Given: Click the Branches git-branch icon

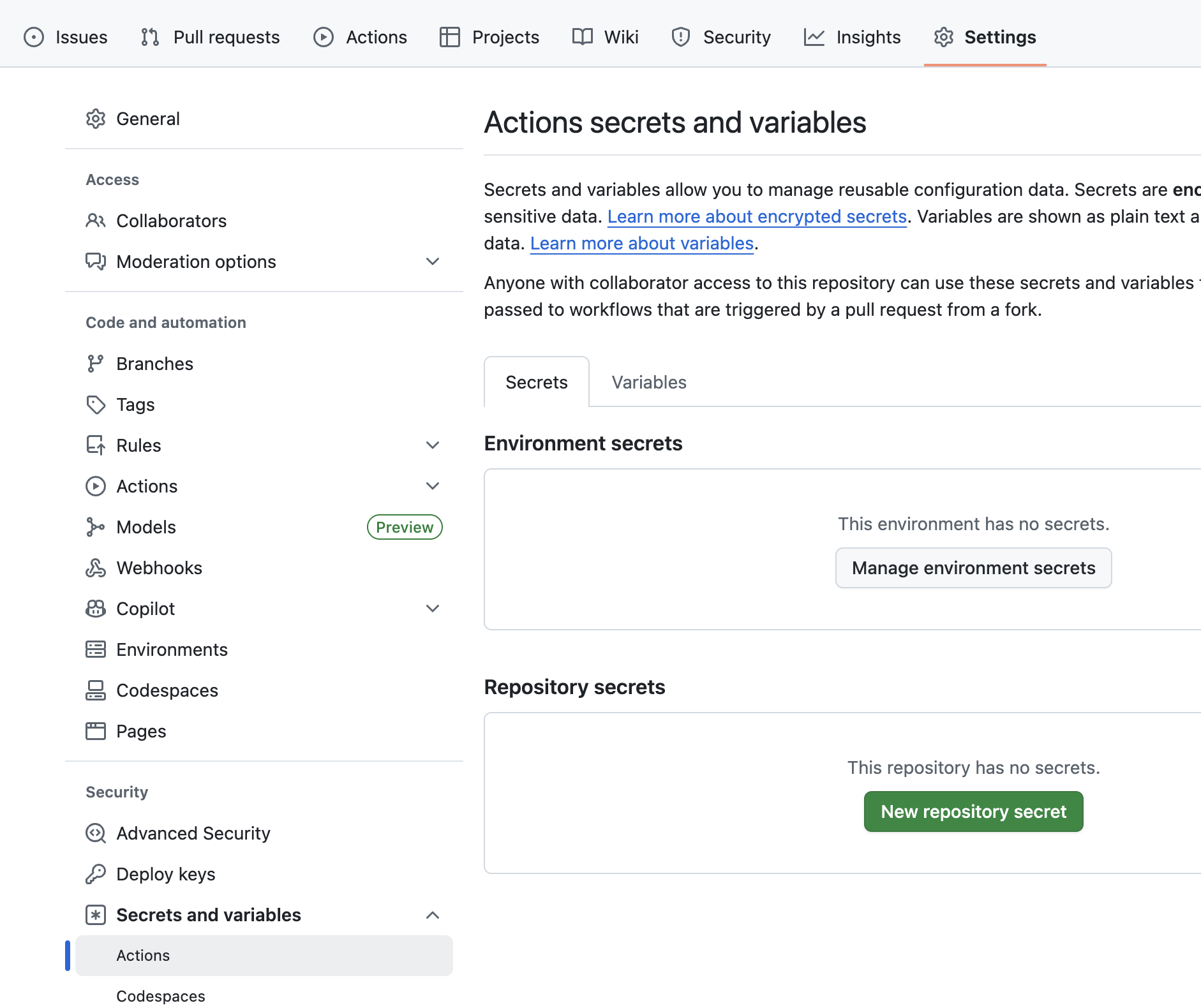Looking at the screenshot, I should (x=96, y=364).
